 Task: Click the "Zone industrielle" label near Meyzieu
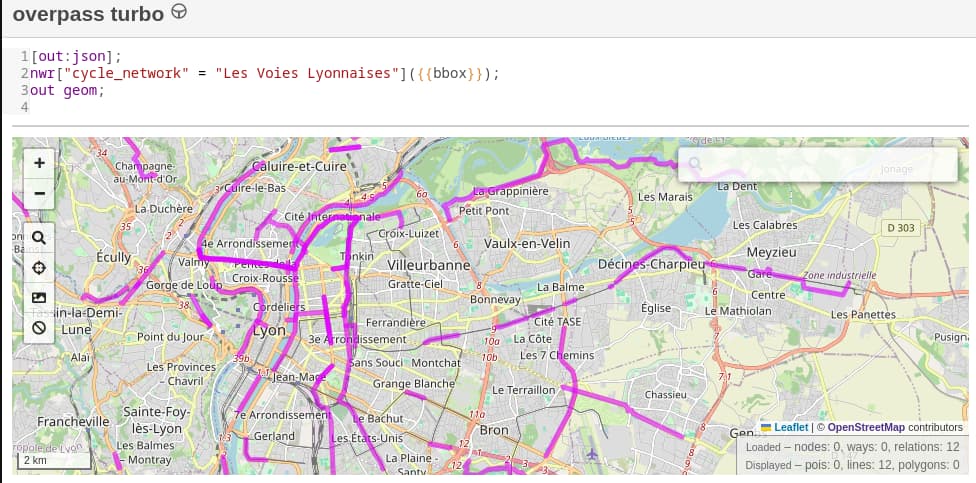(x=840, y=275)
